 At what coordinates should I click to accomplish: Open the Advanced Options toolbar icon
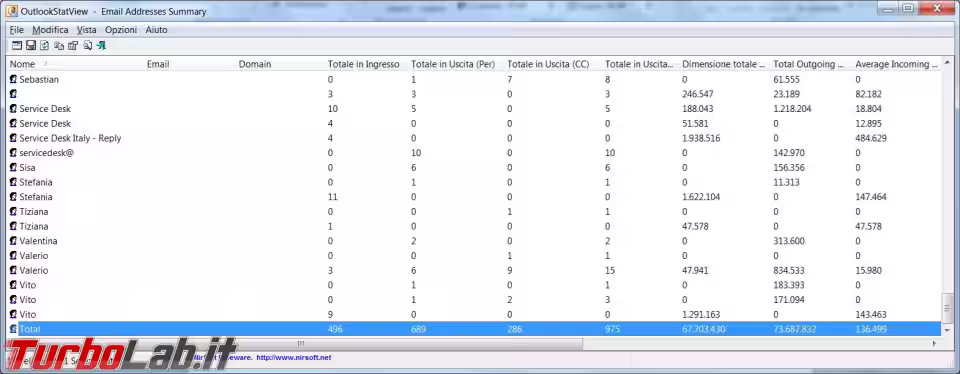coord(17,45)
